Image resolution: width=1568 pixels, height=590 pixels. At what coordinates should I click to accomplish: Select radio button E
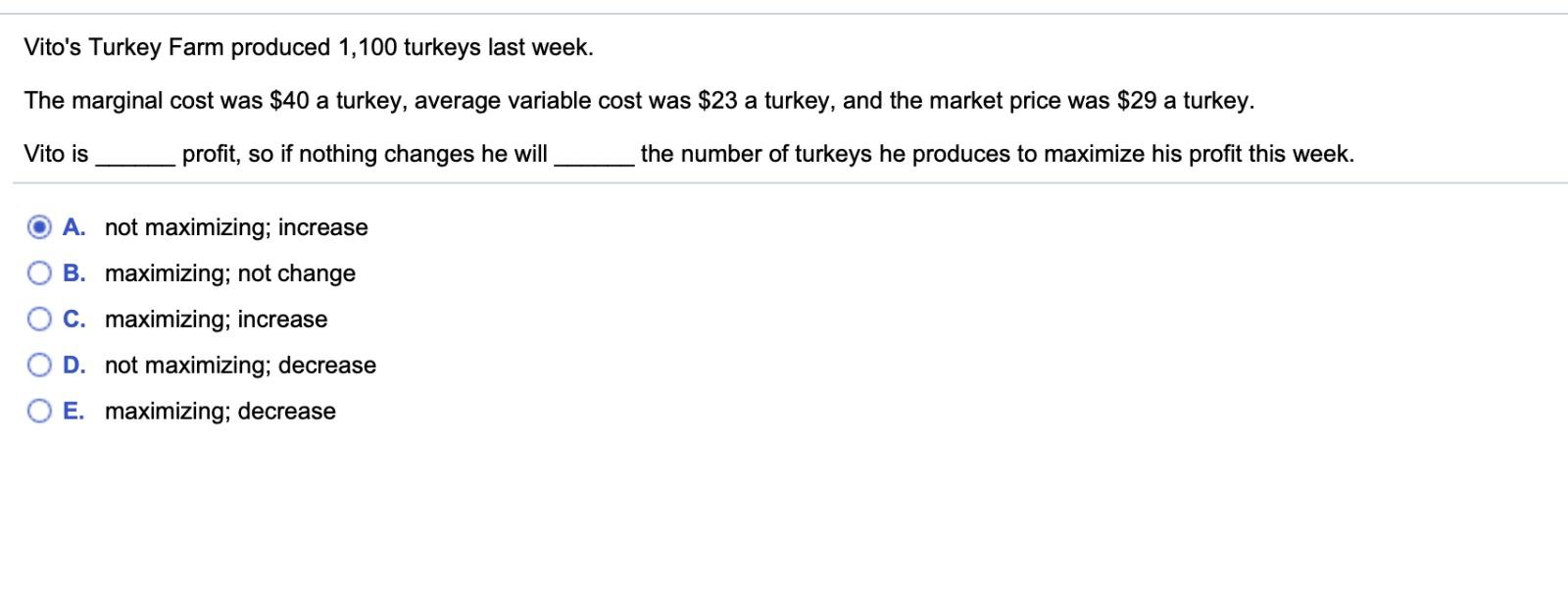(x=39, y=411)
